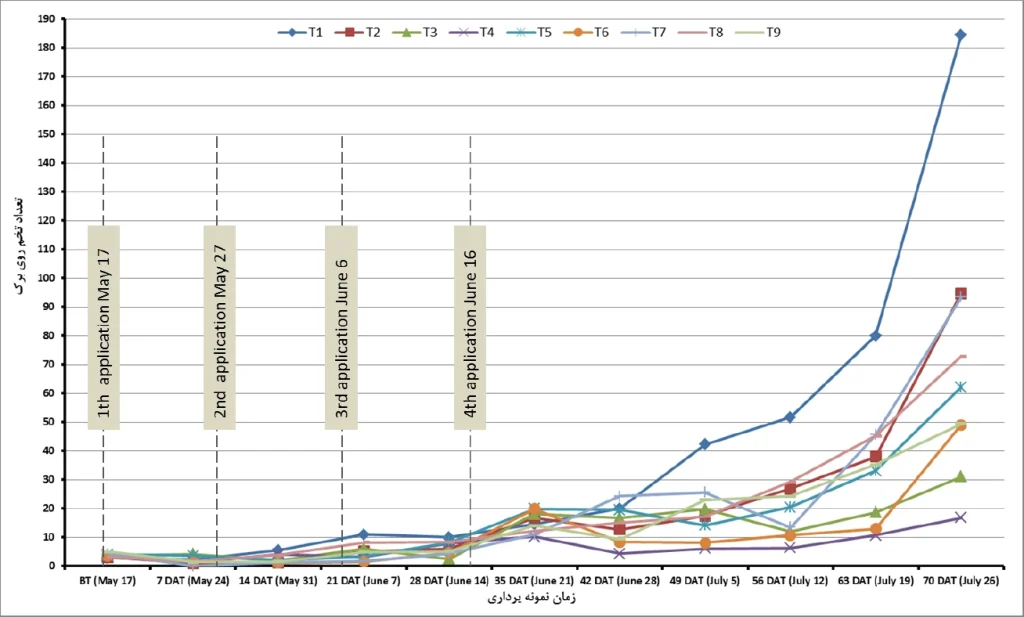Viewport: 1024px width, 617px height.
Task: Select the T3 legend label
Action: (x=430, y=32)
